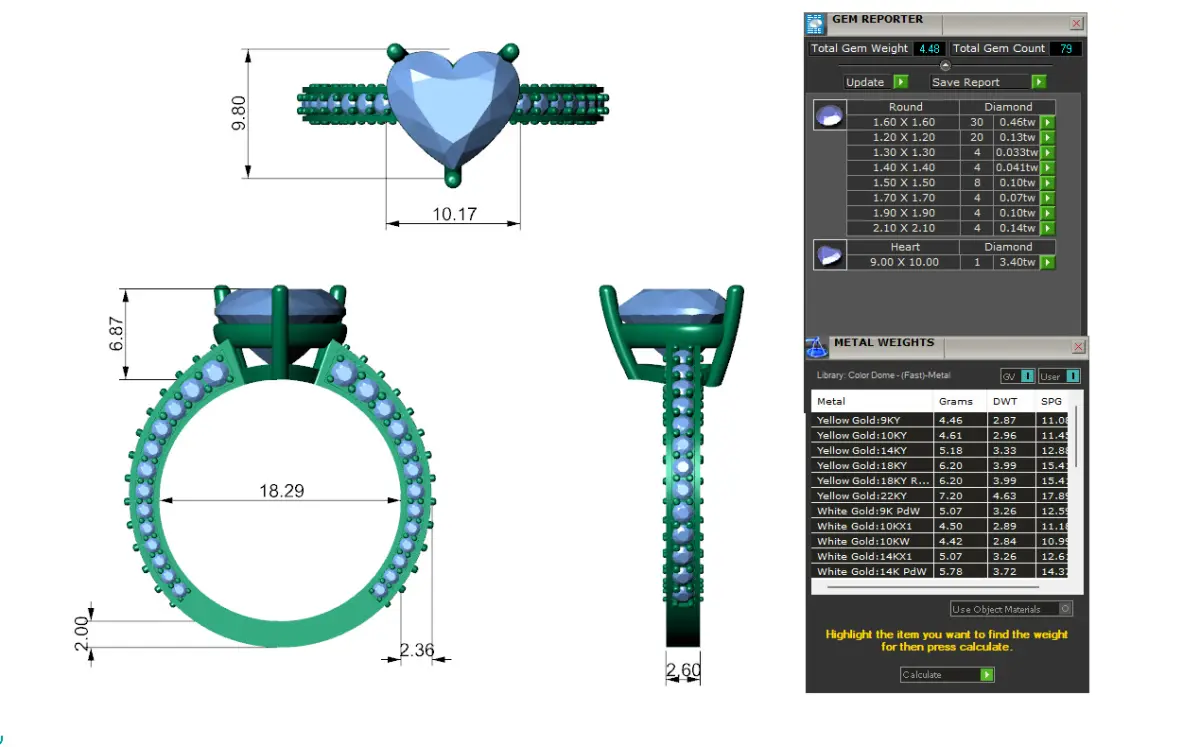
Task: Click the 18.29 inner diameter dimension
Action: pyautogui.click(x=281, y=490)
